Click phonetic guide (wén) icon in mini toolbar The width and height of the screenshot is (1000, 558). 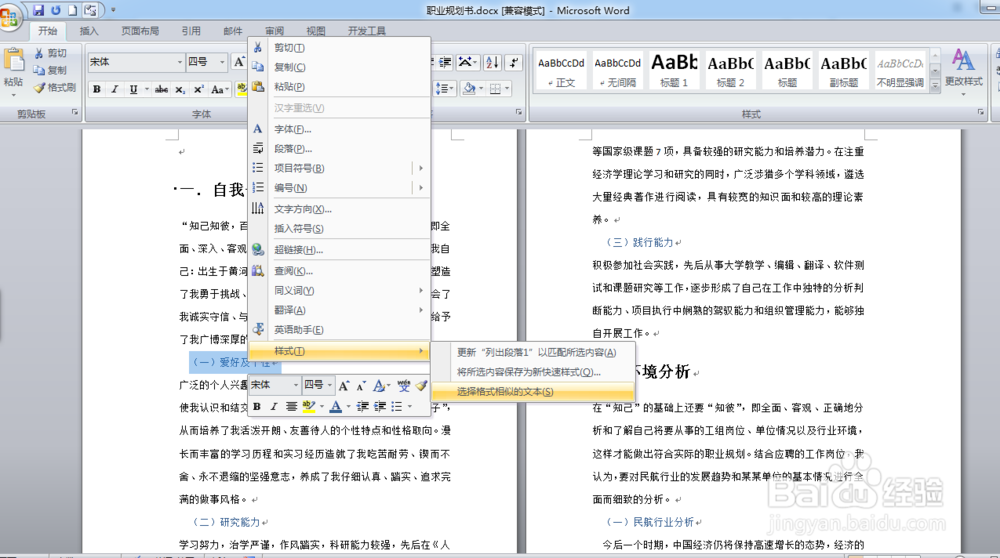click(404, 385)
